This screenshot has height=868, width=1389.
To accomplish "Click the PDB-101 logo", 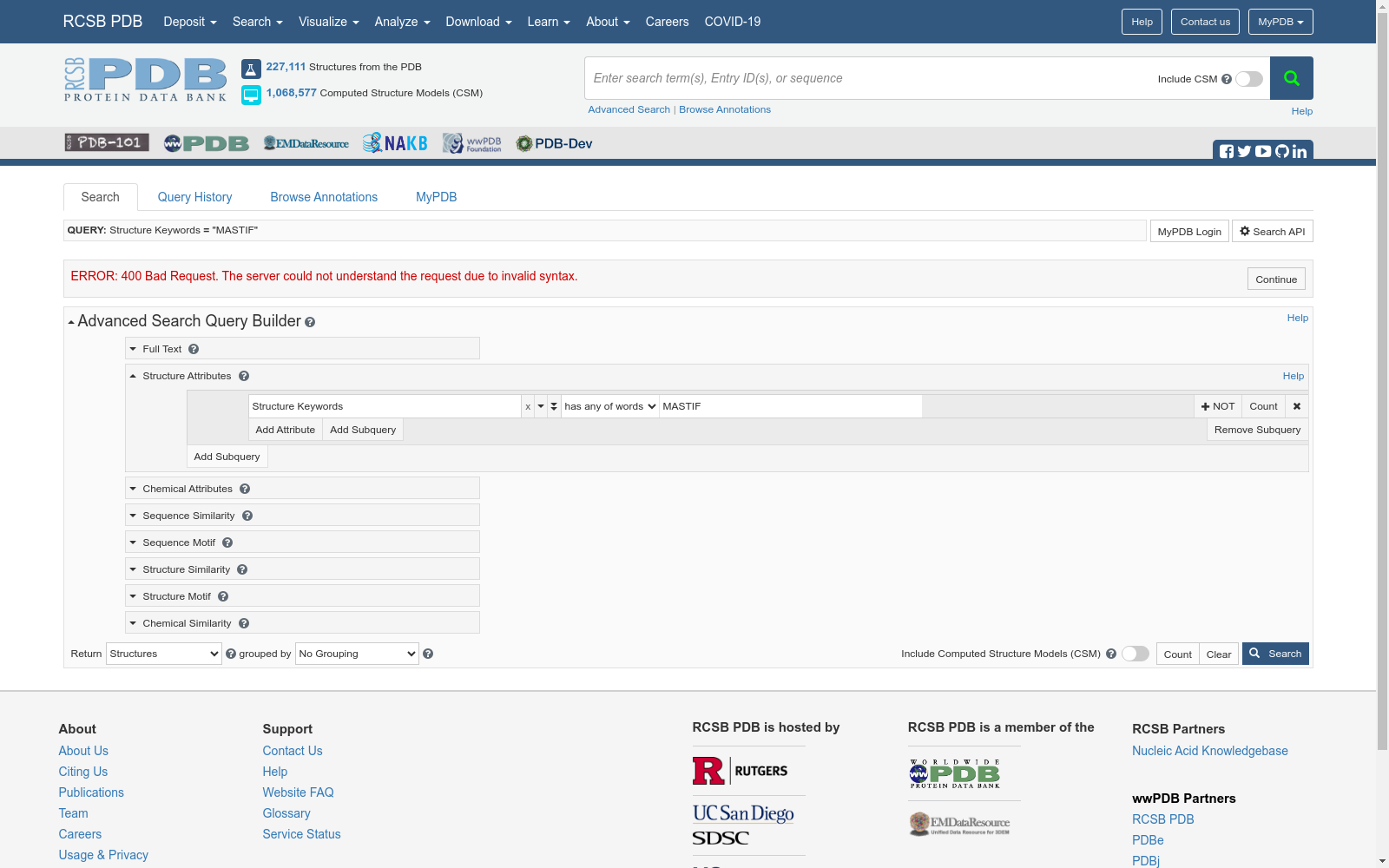I will point(107,142).
